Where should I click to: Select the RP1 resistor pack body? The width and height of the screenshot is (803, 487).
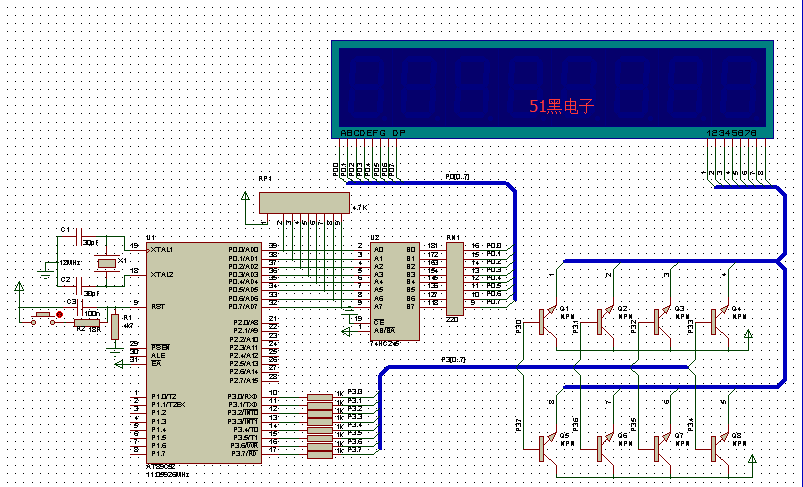(304, 203)
